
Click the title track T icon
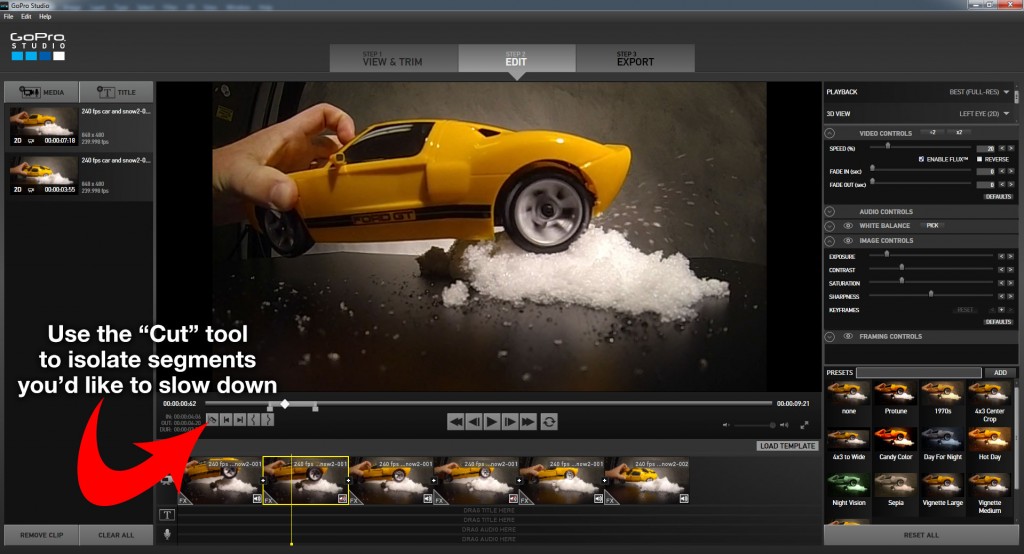[167, 515]
